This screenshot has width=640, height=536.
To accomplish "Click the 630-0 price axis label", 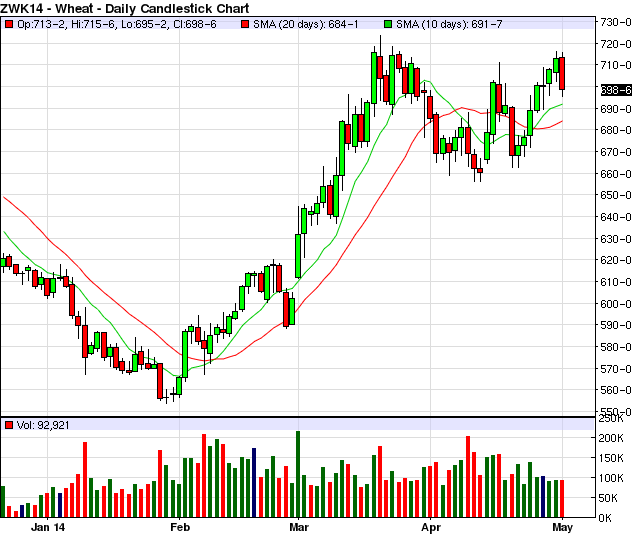I will click(x=616, y=239).
